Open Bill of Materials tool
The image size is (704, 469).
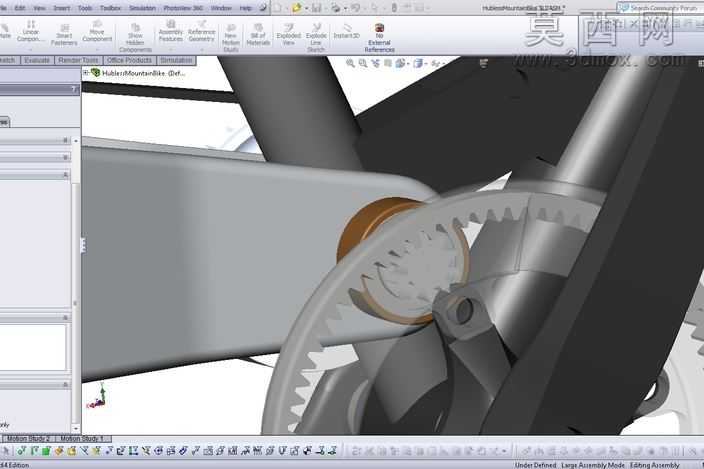coord(258,35)
